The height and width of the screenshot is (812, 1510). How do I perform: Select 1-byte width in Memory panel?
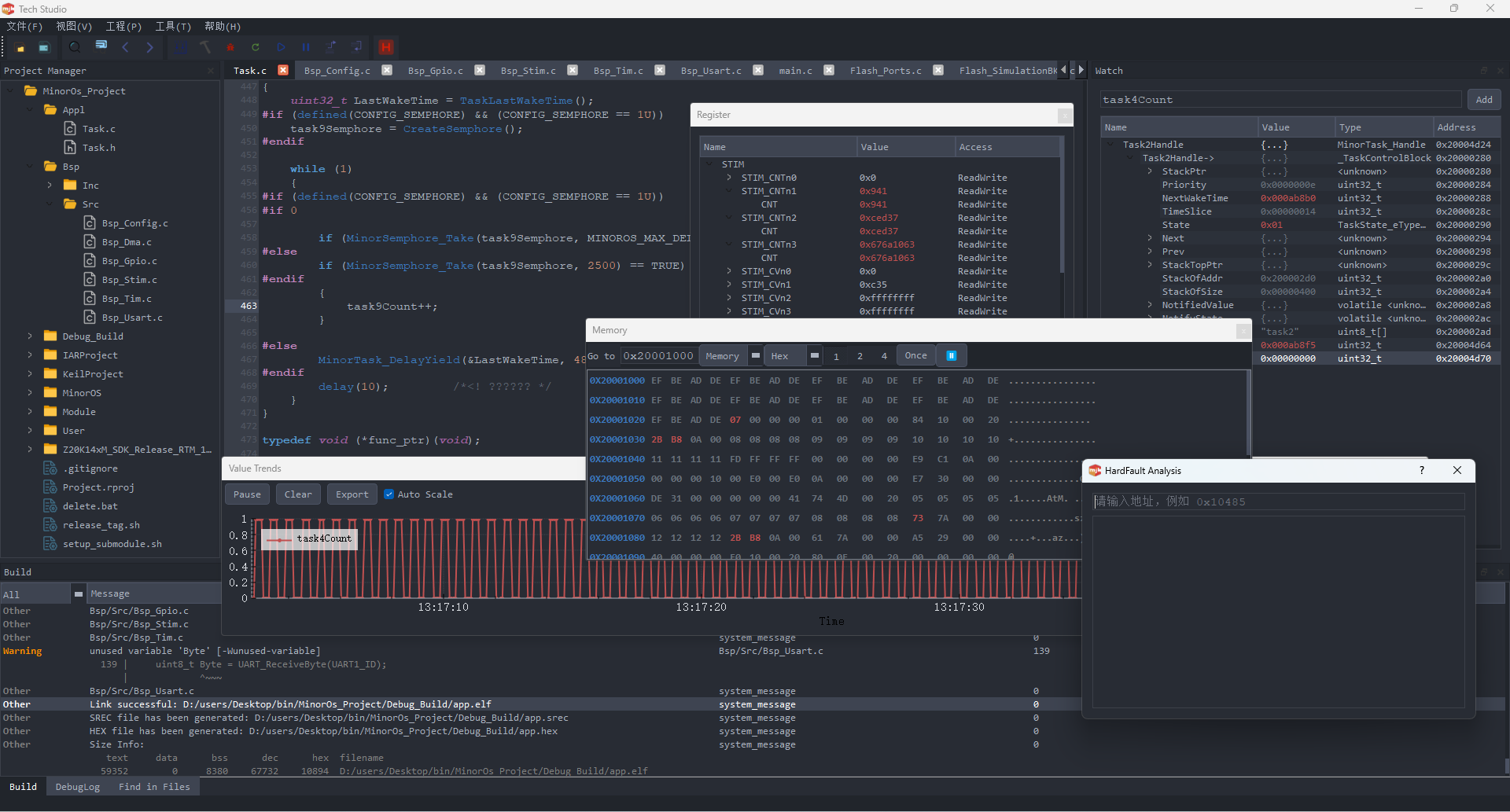pyautogui.click(x=836, y=356)
